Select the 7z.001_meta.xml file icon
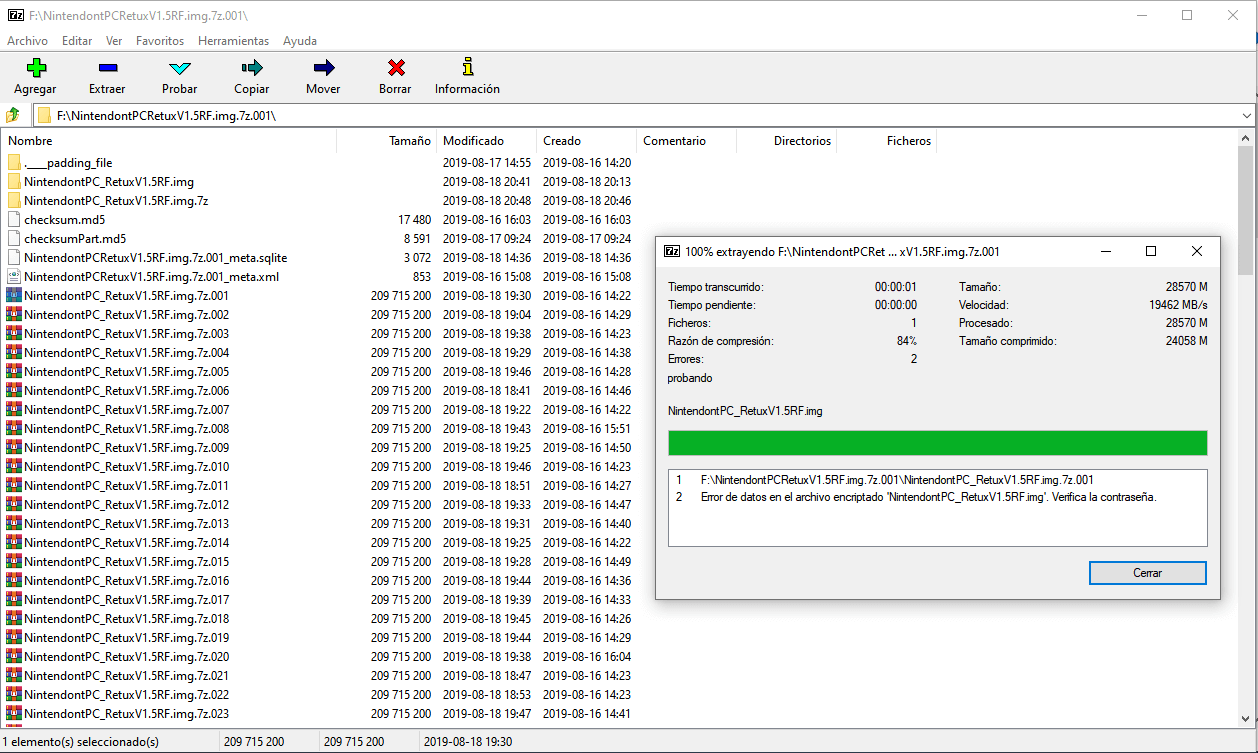This screenshot has width=1258, height=753. [x=14, y=276]
